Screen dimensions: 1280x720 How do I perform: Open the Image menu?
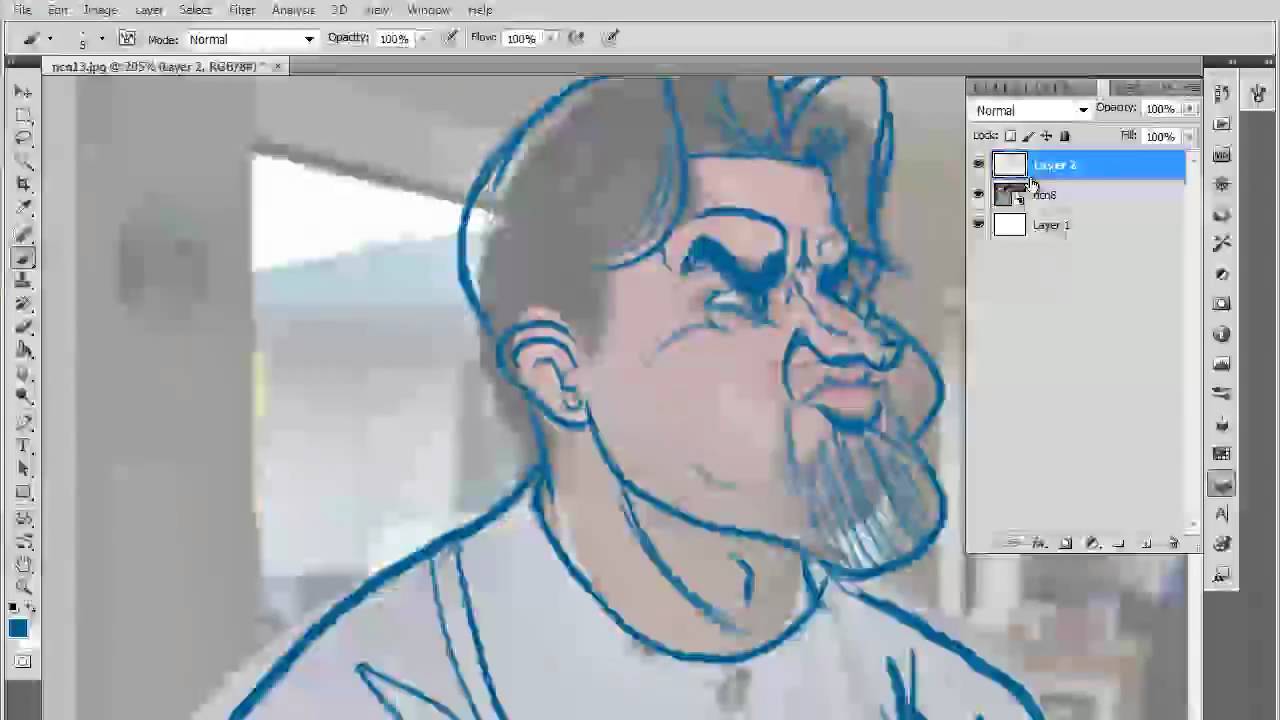100,10
